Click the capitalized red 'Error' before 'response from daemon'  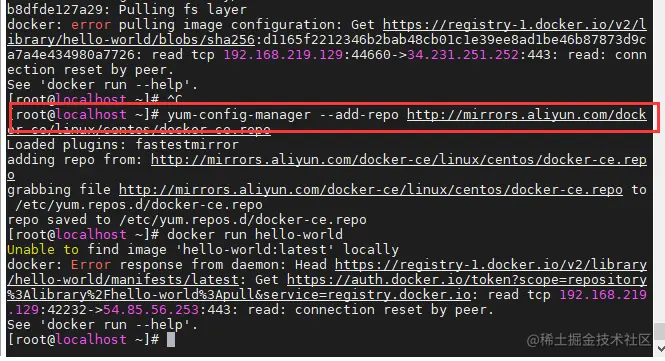click(91, 265)
